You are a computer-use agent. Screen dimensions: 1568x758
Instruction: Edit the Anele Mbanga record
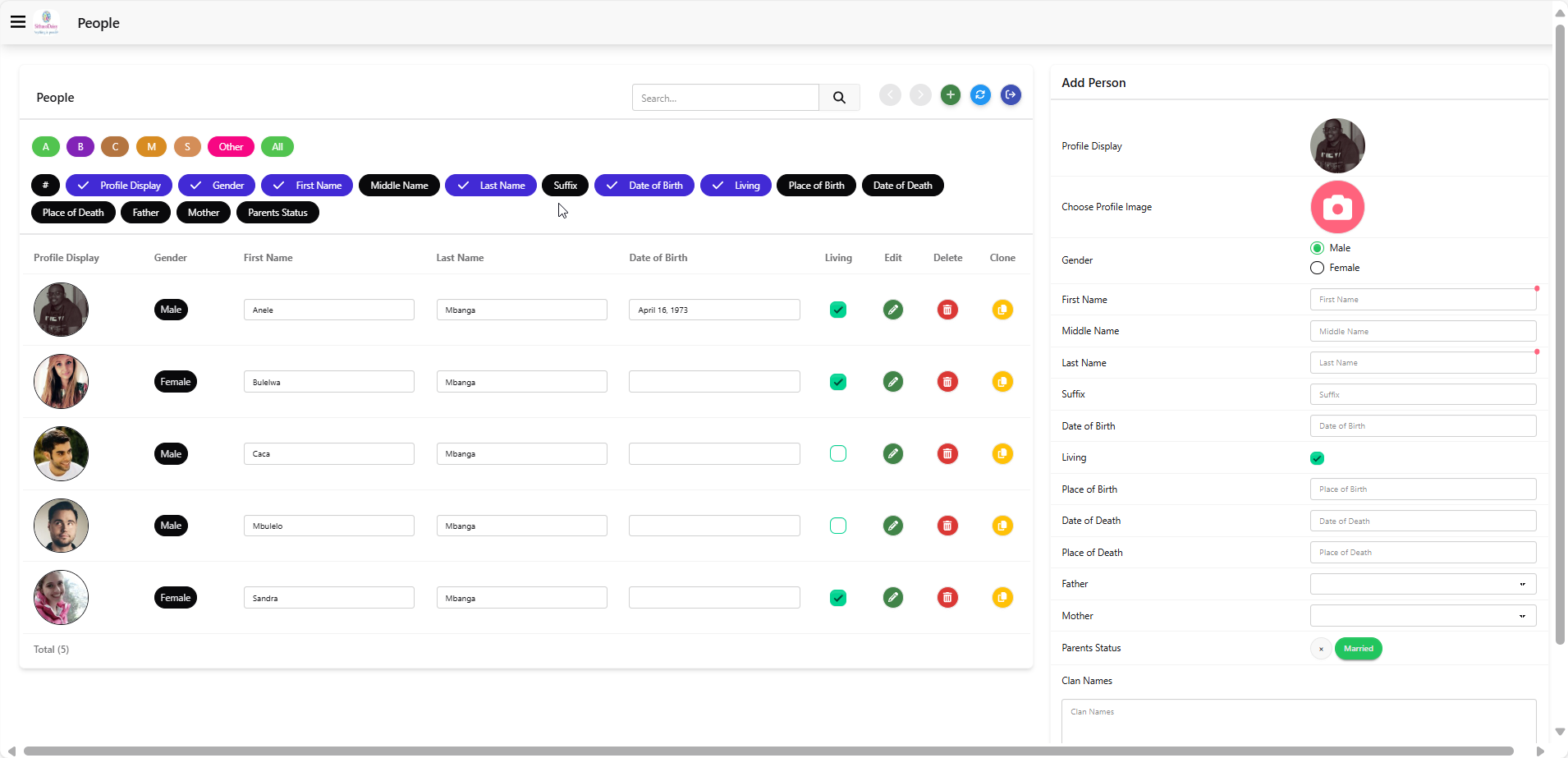coord(893,310)
